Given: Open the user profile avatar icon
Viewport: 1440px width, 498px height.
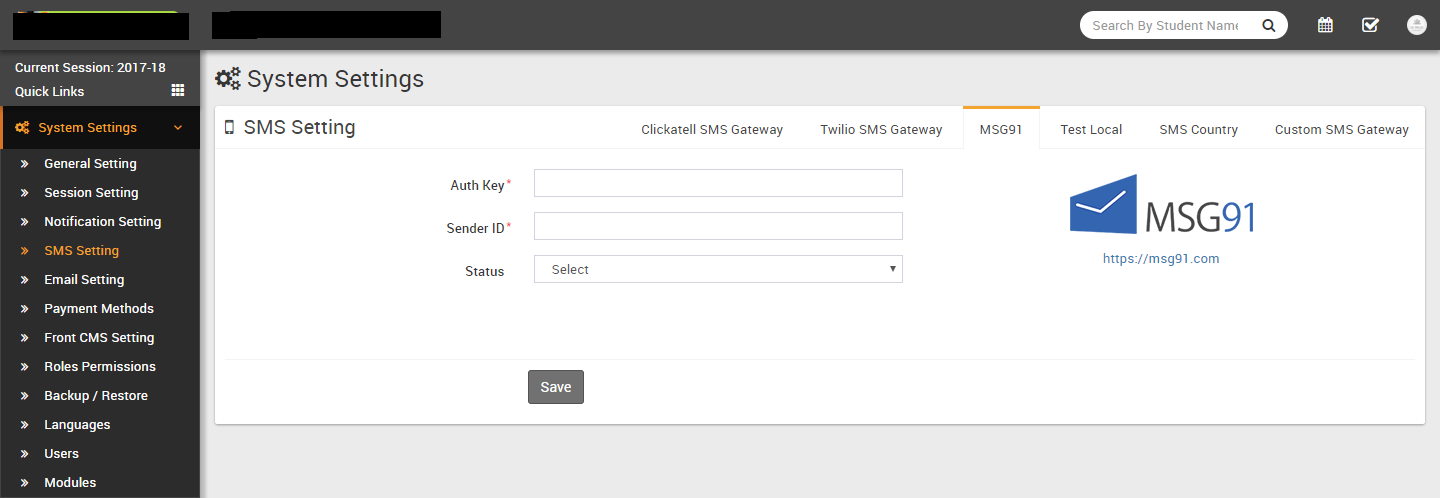Looking at the screenshot, I should click(x=1416, y=25).
